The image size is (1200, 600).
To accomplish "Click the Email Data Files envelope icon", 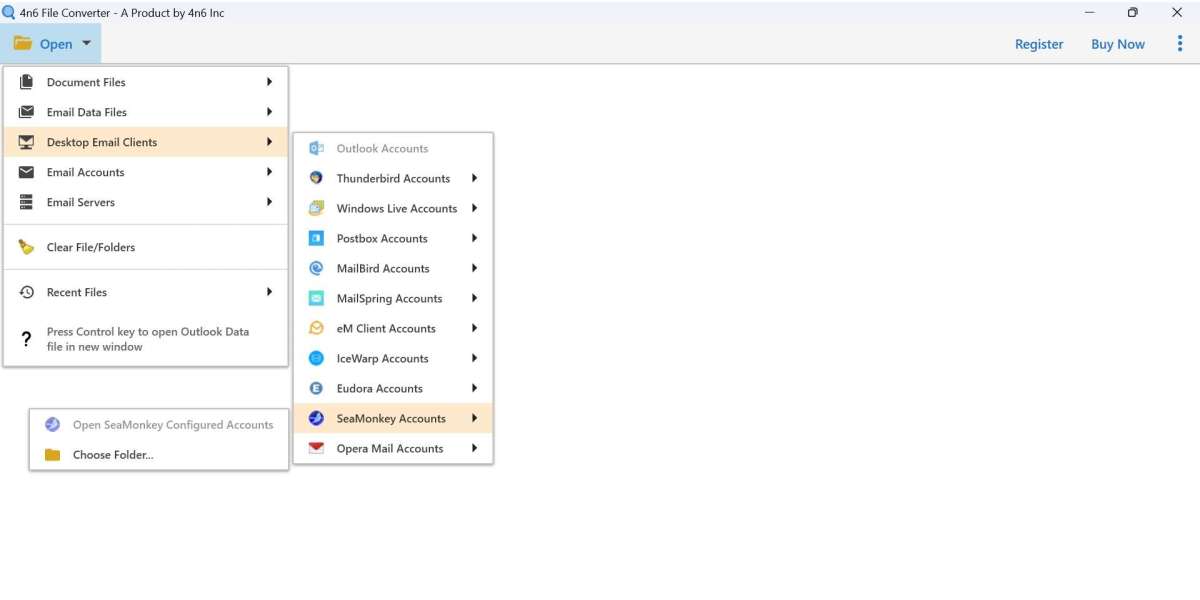I will tap(26, 112).
